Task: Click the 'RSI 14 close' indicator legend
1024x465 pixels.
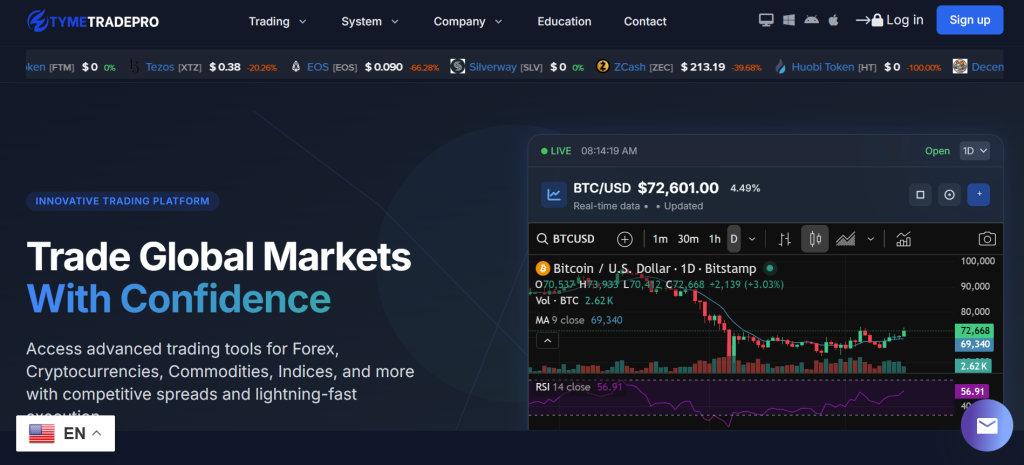Action: (x=562, y=387)
